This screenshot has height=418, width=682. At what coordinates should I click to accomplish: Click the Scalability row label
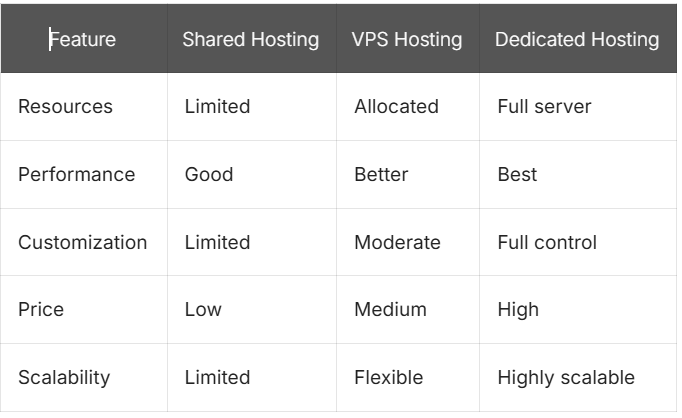(64, 378)
